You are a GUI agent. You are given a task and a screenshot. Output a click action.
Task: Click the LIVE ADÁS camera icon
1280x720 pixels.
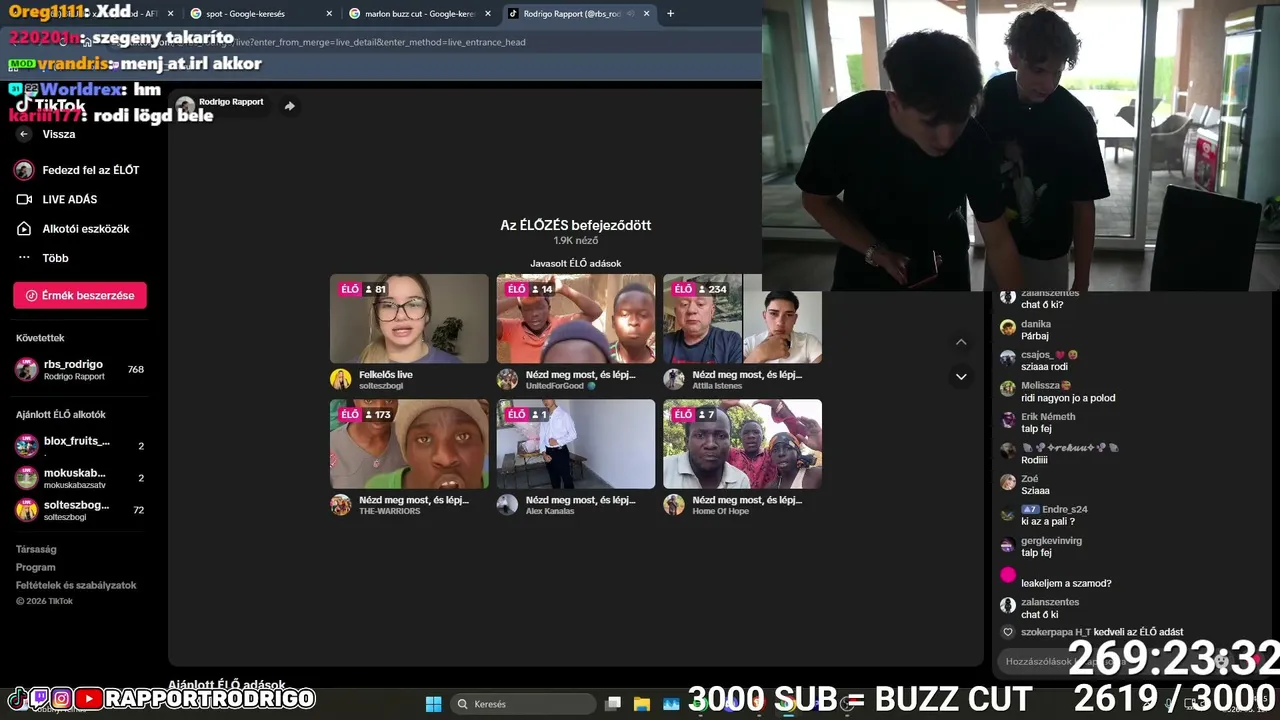(x=24, y=199)
